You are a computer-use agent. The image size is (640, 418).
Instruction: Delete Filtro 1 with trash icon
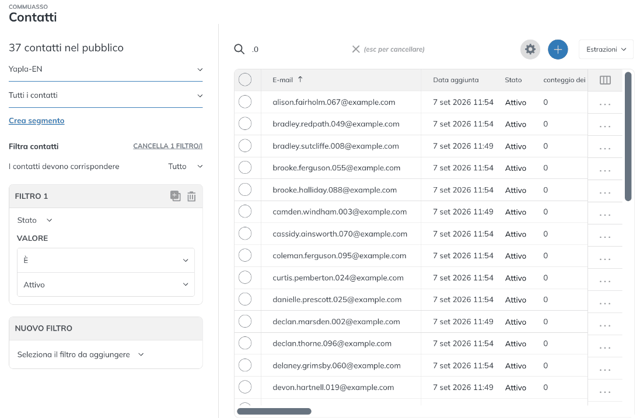(191, 196)
